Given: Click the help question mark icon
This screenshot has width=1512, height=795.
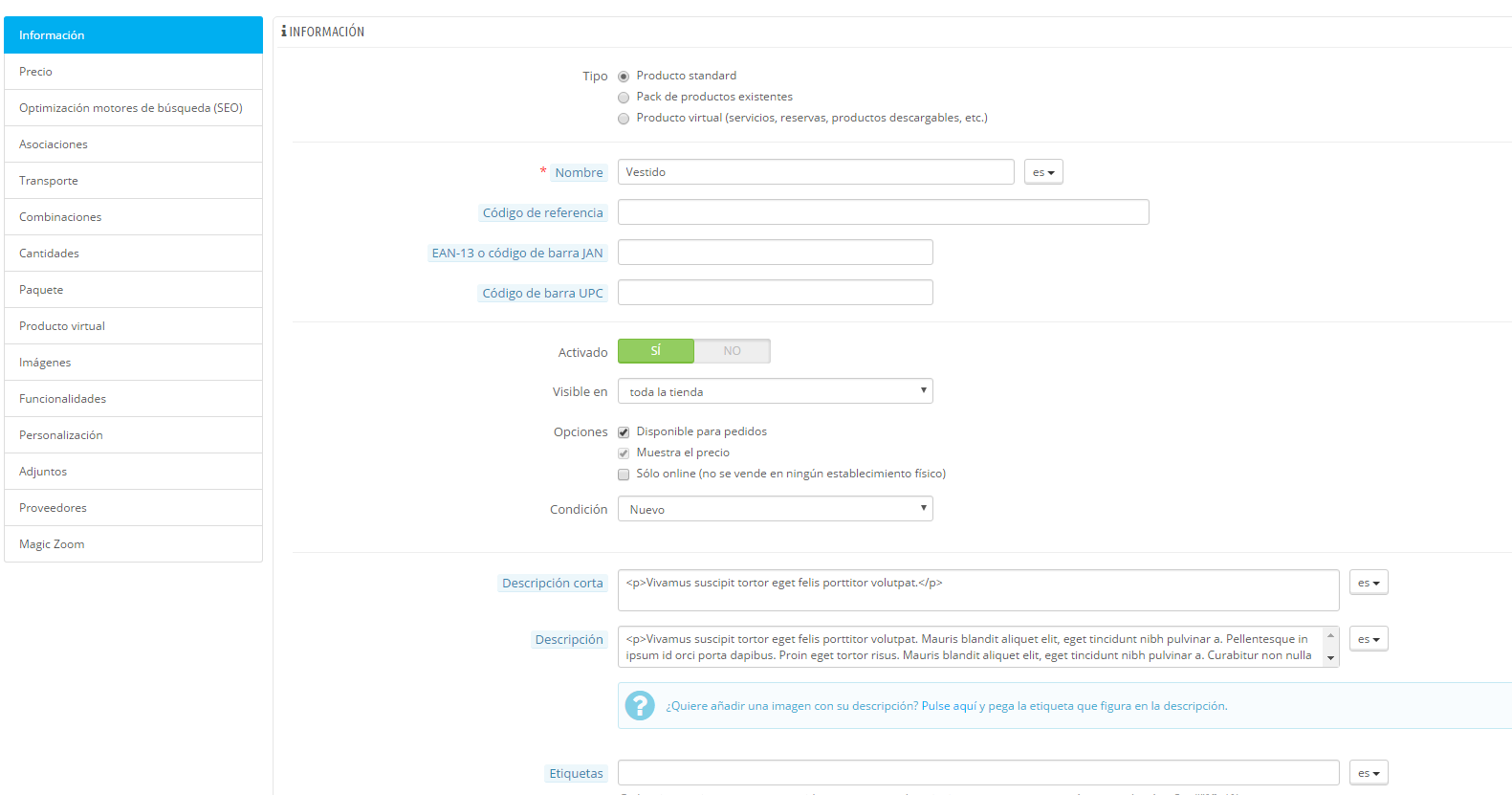Looking at the screenshot, I should coord(640,706).
